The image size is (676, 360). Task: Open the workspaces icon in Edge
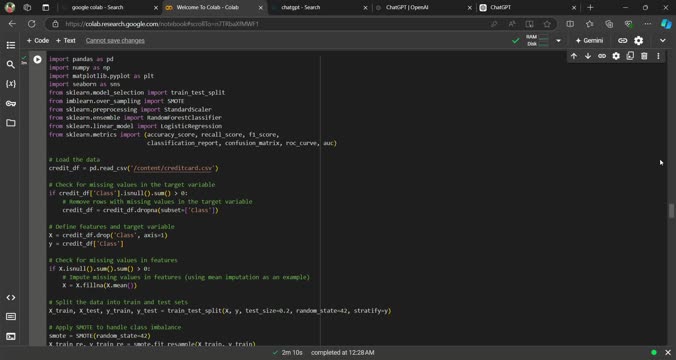[x=27, y=7]
